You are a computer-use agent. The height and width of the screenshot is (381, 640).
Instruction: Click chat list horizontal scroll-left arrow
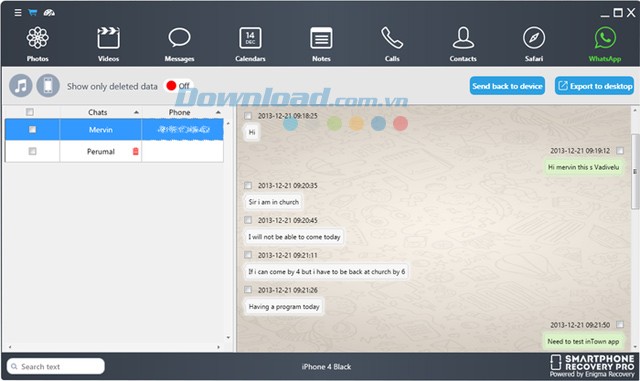coord(10,348)
